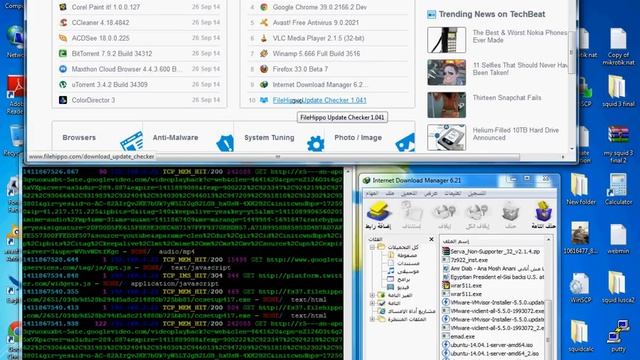The height and width of the screenshot is (360, 640).
Task: Click the Google Chrome icon in popular downloads
Action: click(264, 7)
